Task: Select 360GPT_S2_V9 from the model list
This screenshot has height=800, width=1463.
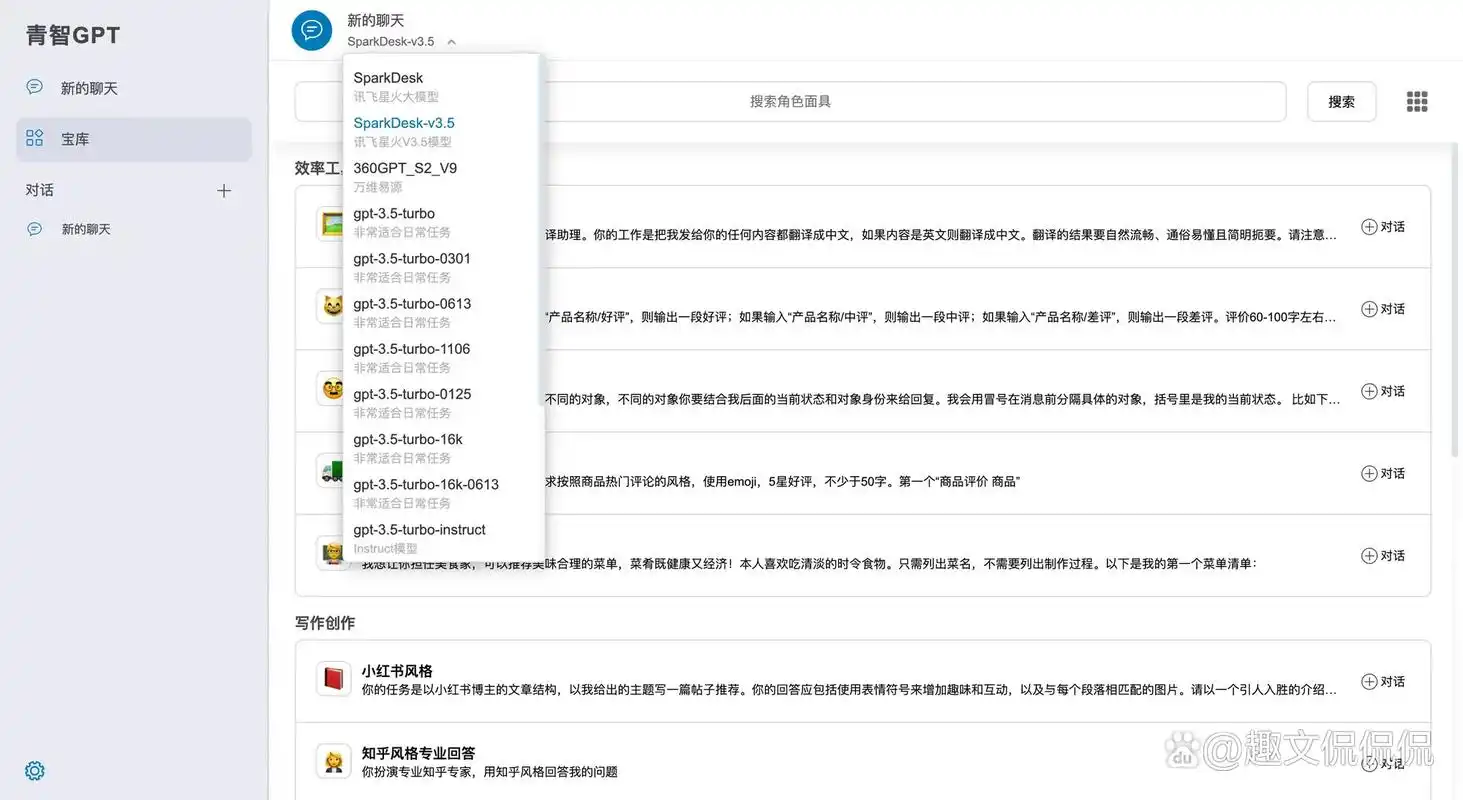Action: [x=405, y=168]
